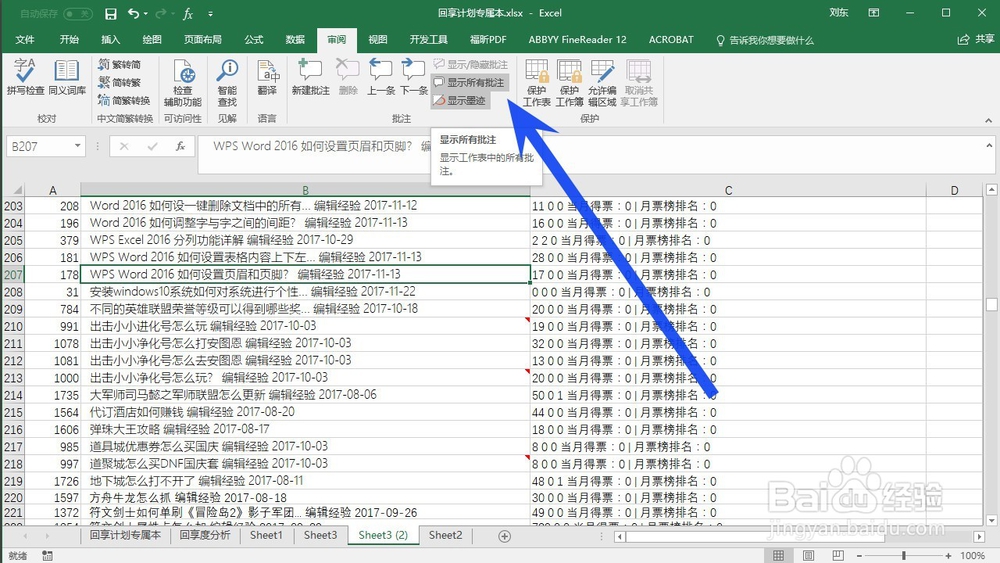The height and width of the screenshot is (563, 1000).
Task: Switch to sheet 回享度分析
Action: click(205, 535)
